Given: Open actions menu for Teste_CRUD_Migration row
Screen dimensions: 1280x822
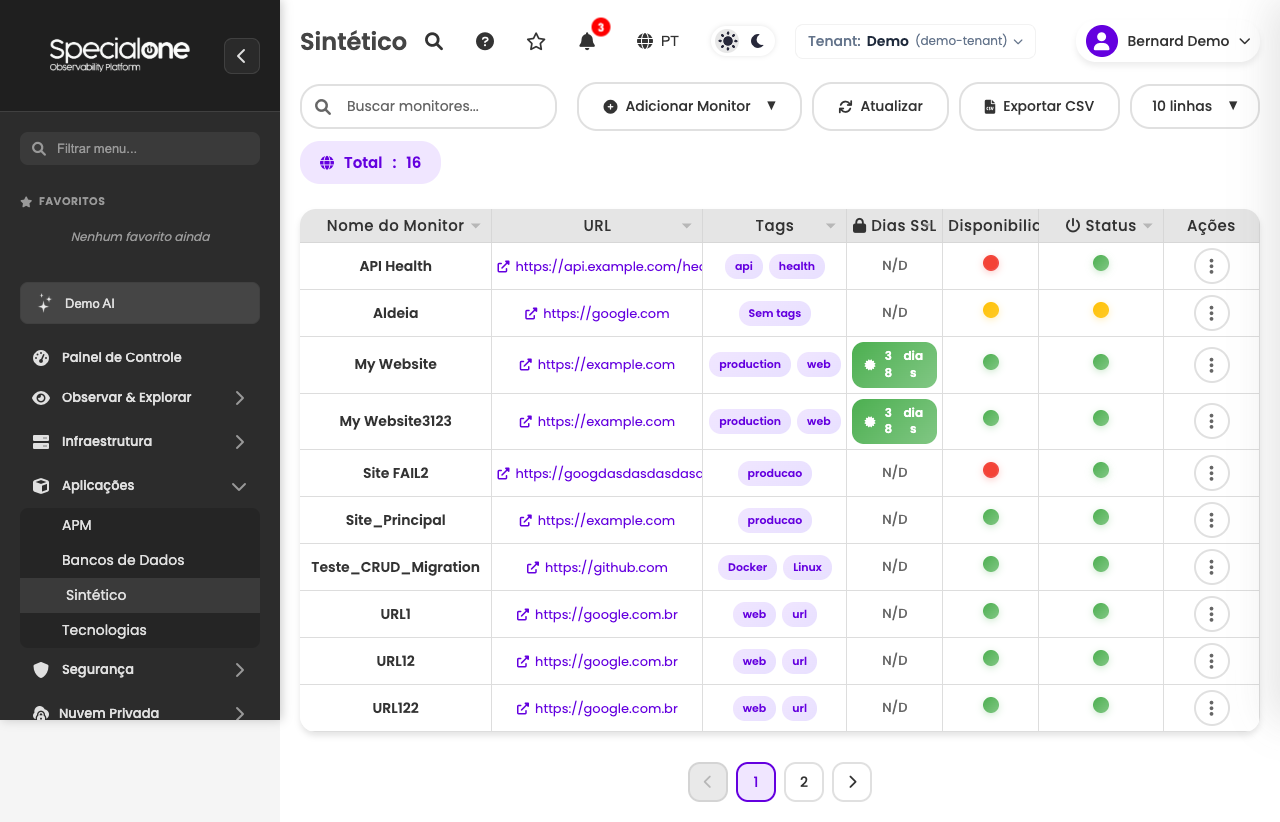Looking at the screenshot, I should 1211,567.
